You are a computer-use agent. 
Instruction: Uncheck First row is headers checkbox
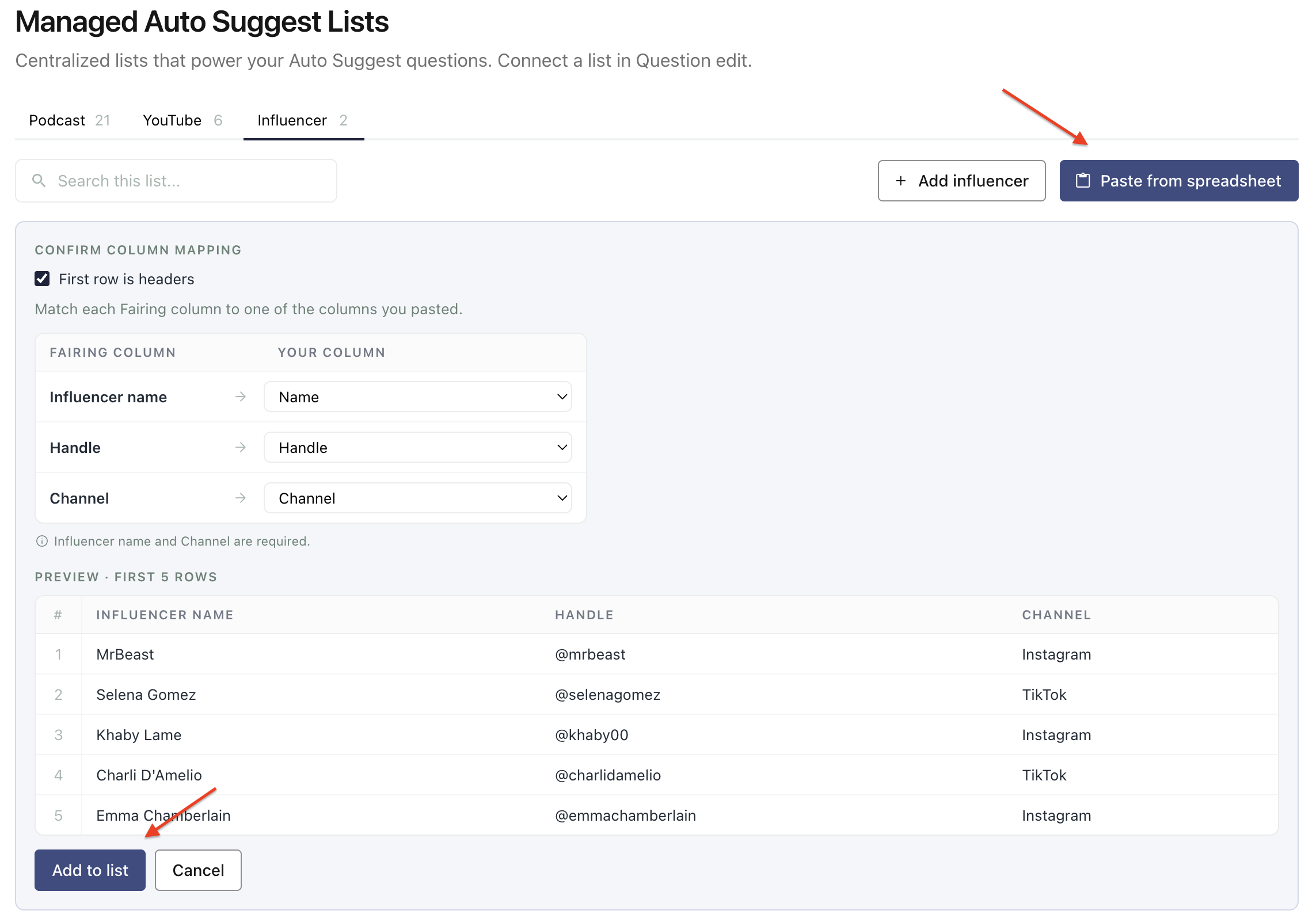(x=42, y=279)
